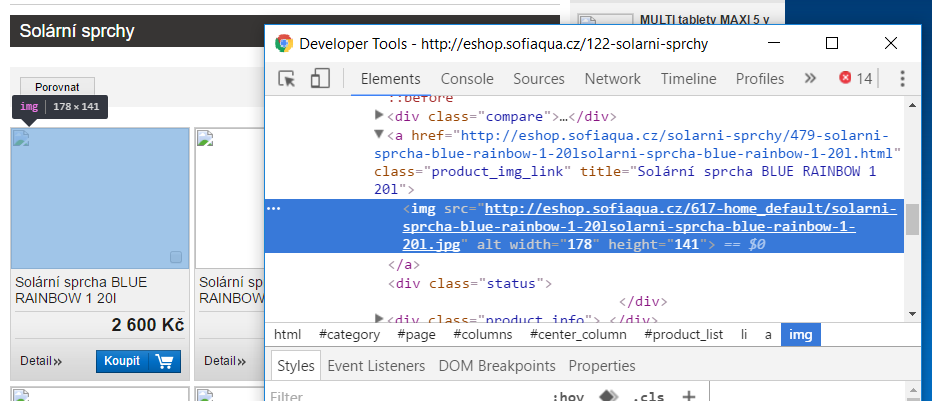Minimize the Developer Tools window
Viewport: 932px width, 401px height.
[x=774, y=43]
